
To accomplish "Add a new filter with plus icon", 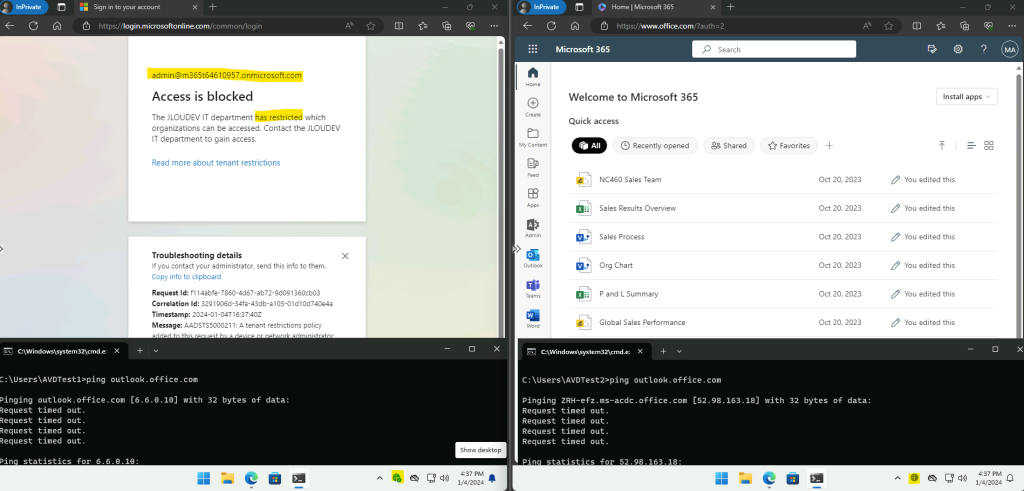I will tap(829, 146).
